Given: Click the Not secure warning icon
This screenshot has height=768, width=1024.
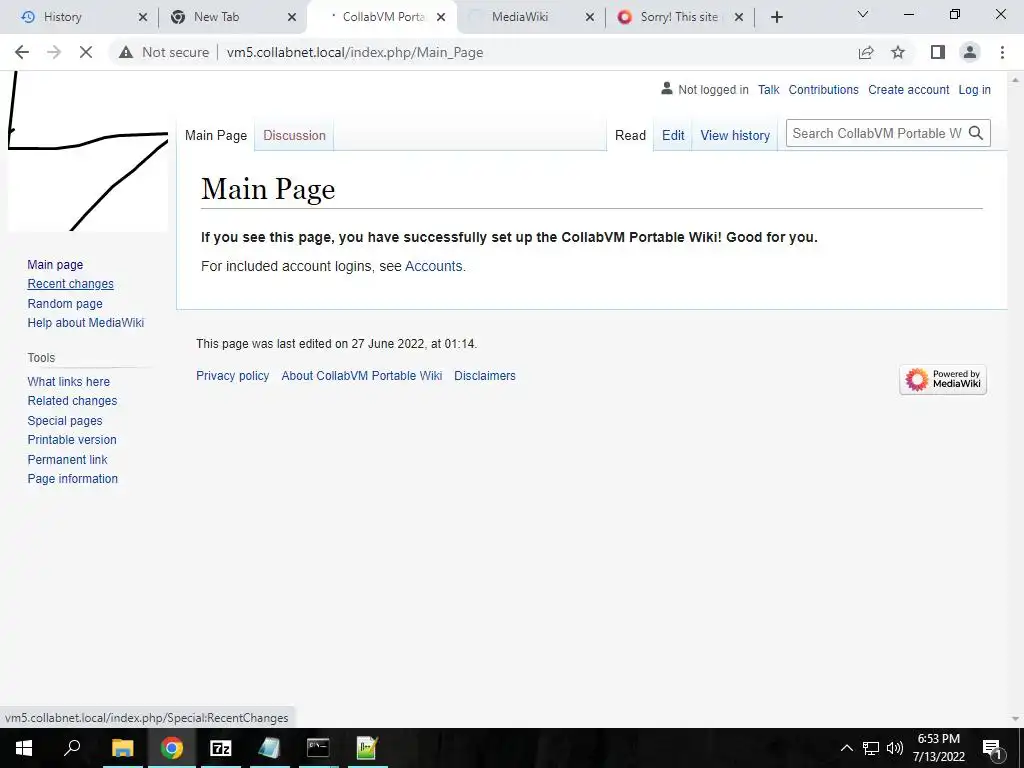Looking at the screenshot, I should (x=125, y=52).
